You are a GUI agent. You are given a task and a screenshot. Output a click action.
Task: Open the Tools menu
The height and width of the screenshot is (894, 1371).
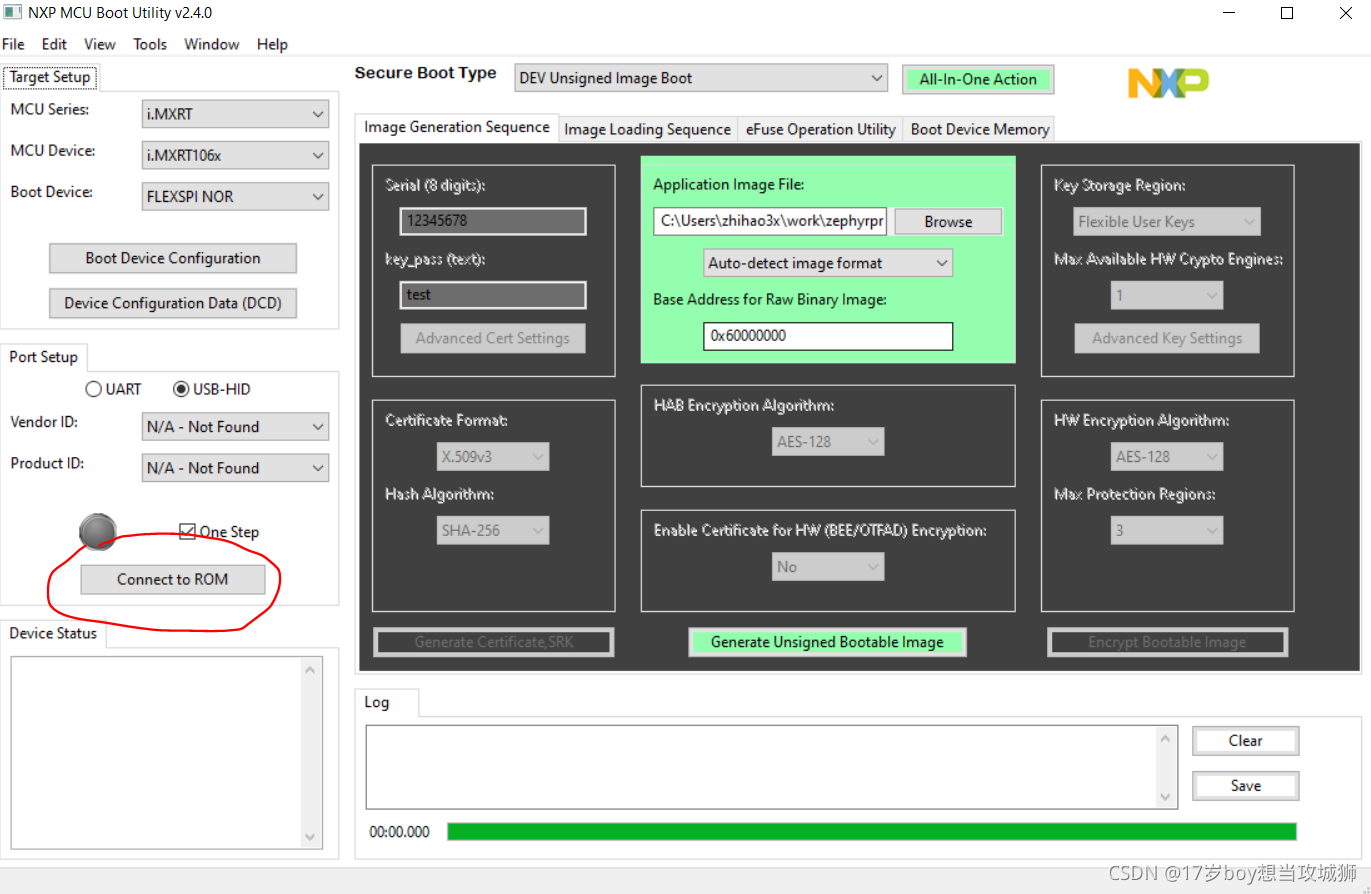(x=150, y=44)
